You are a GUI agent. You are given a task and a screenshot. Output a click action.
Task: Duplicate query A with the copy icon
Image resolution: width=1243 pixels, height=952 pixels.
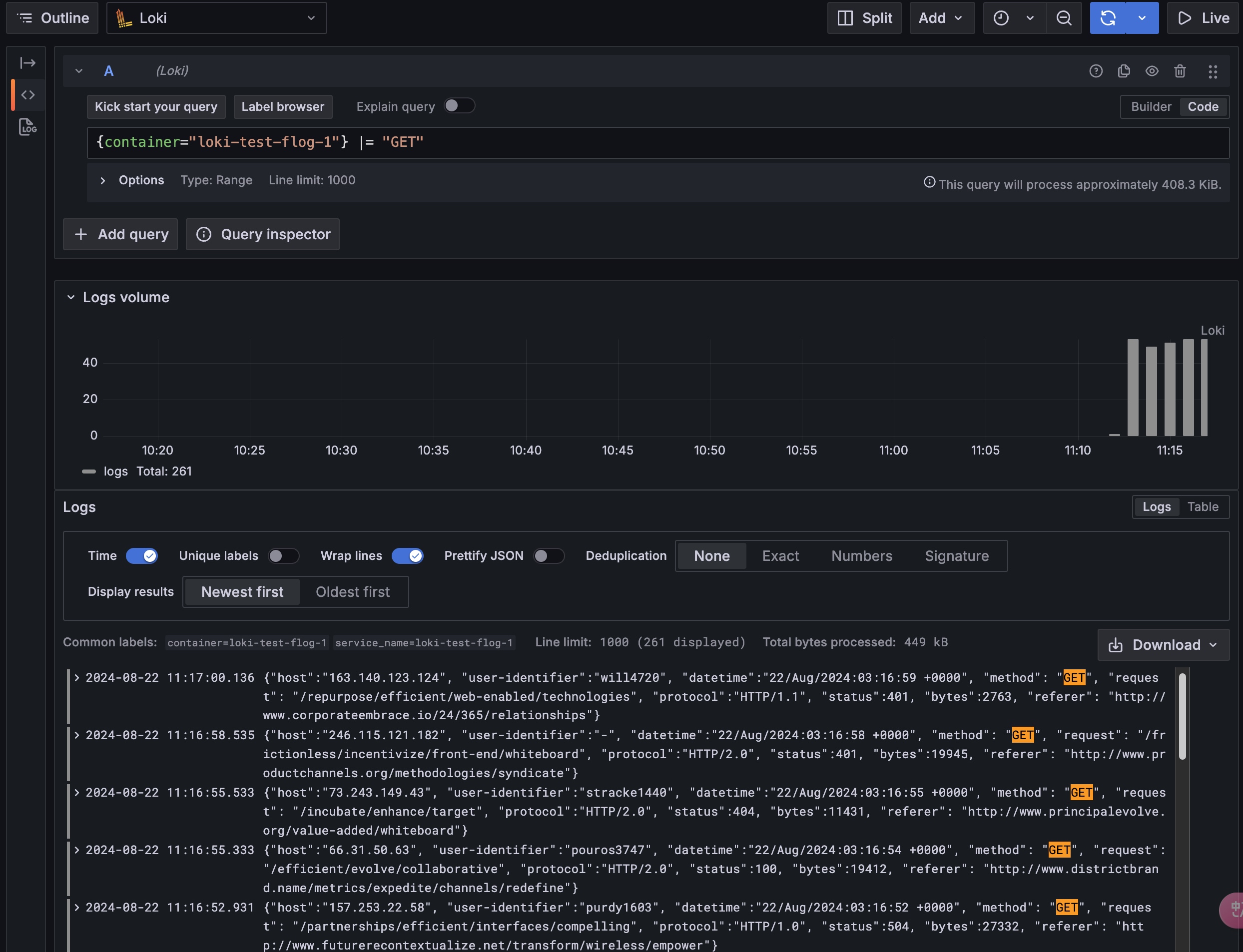tap(1124, 71)
